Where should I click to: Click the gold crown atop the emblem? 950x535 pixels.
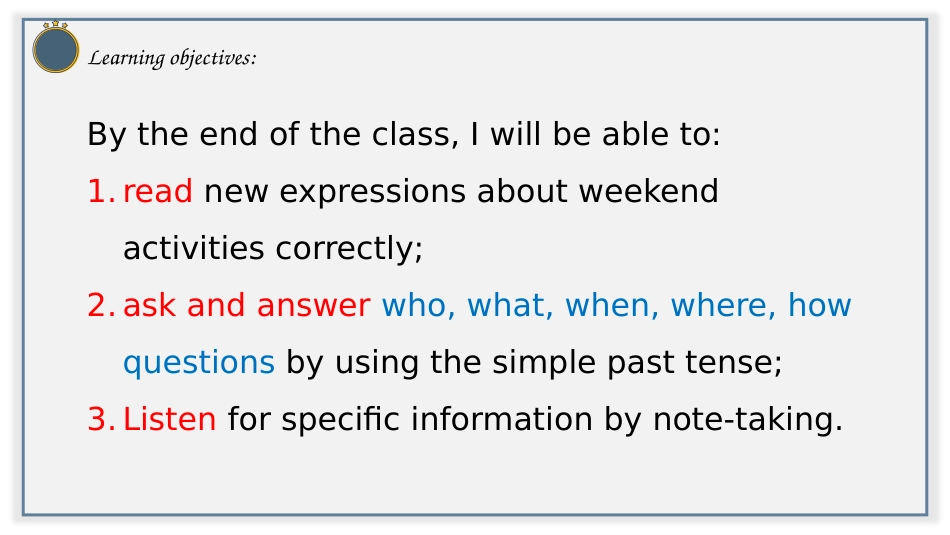click(56, 24)
